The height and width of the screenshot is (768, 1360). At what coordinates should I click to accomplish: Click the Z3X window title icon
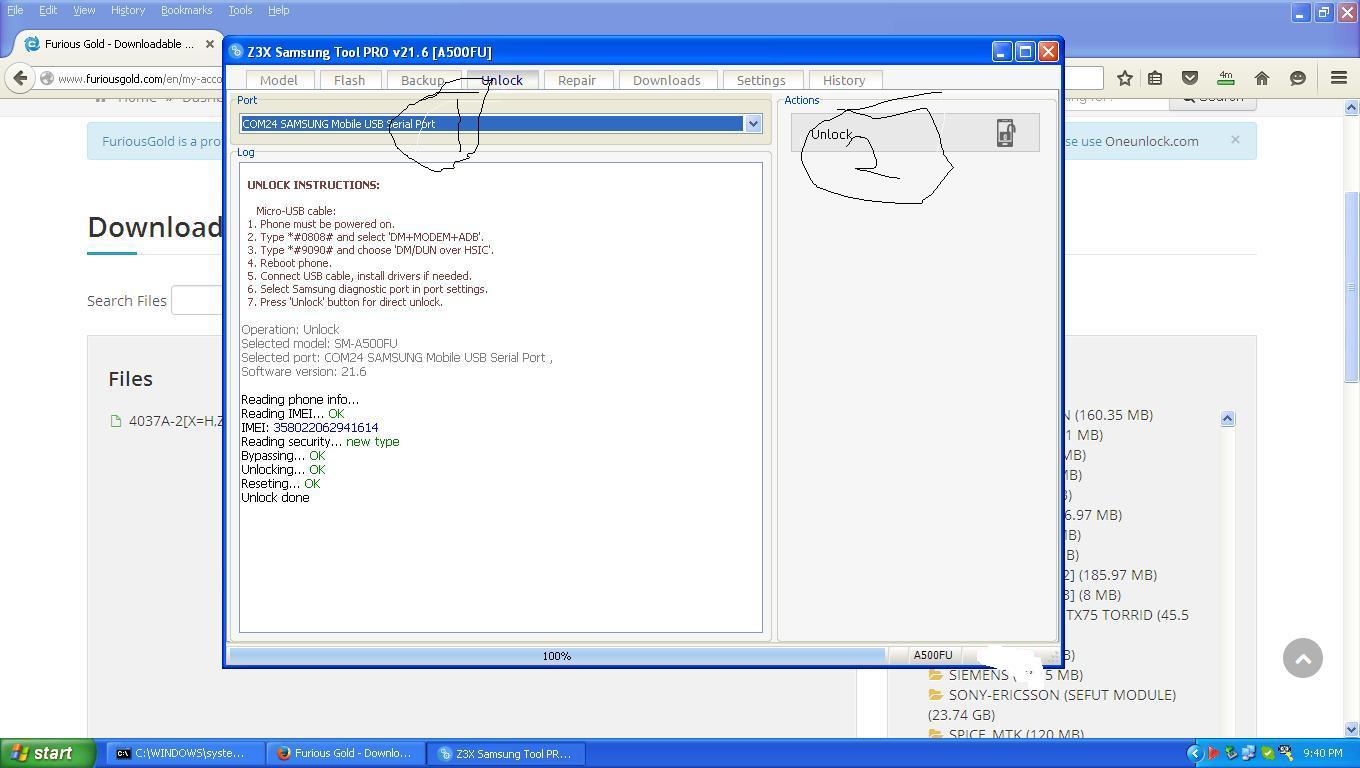point(236,52)
